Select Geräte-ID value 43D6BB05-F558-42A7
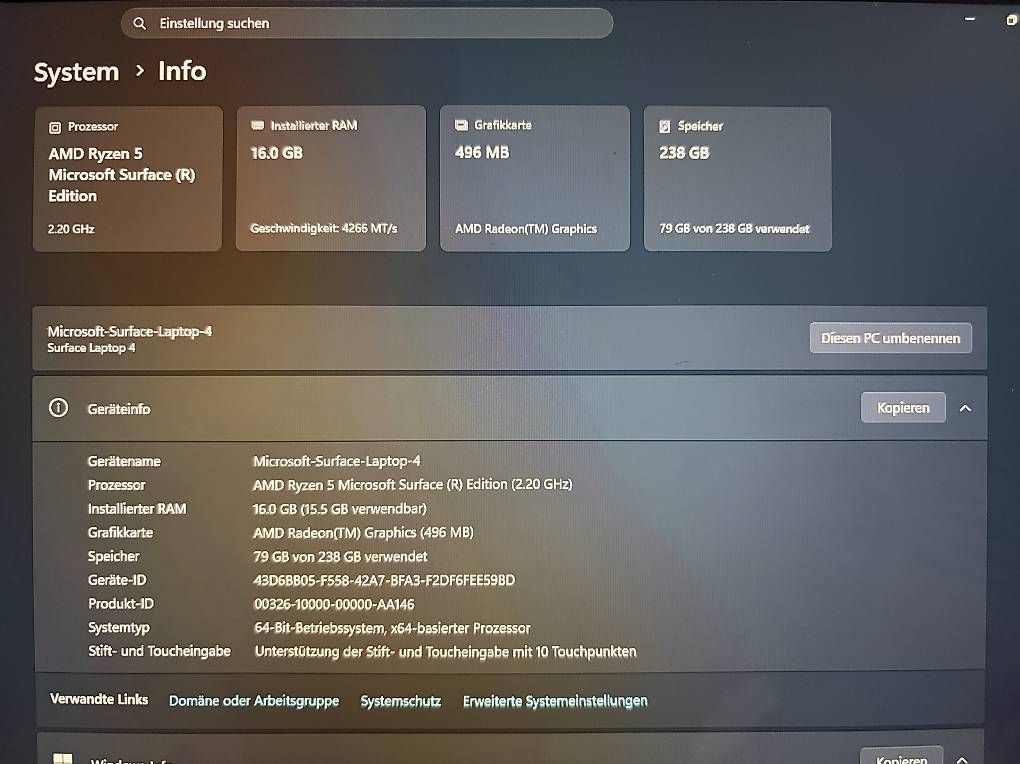The image size is (1020, 764). pyautogui.click(x=384, y=580)
